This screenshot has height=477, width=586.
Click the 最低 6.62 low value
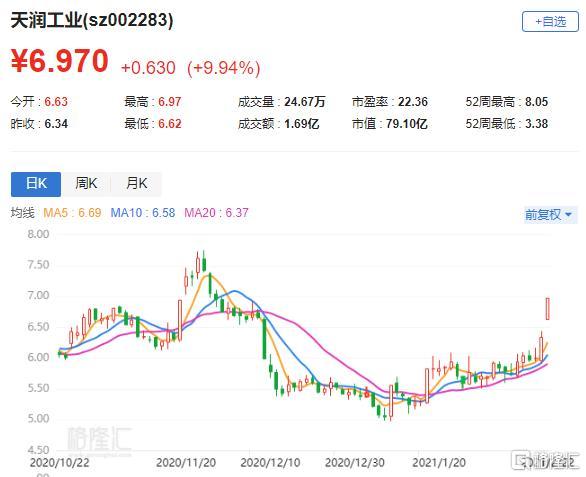[153, 124]
